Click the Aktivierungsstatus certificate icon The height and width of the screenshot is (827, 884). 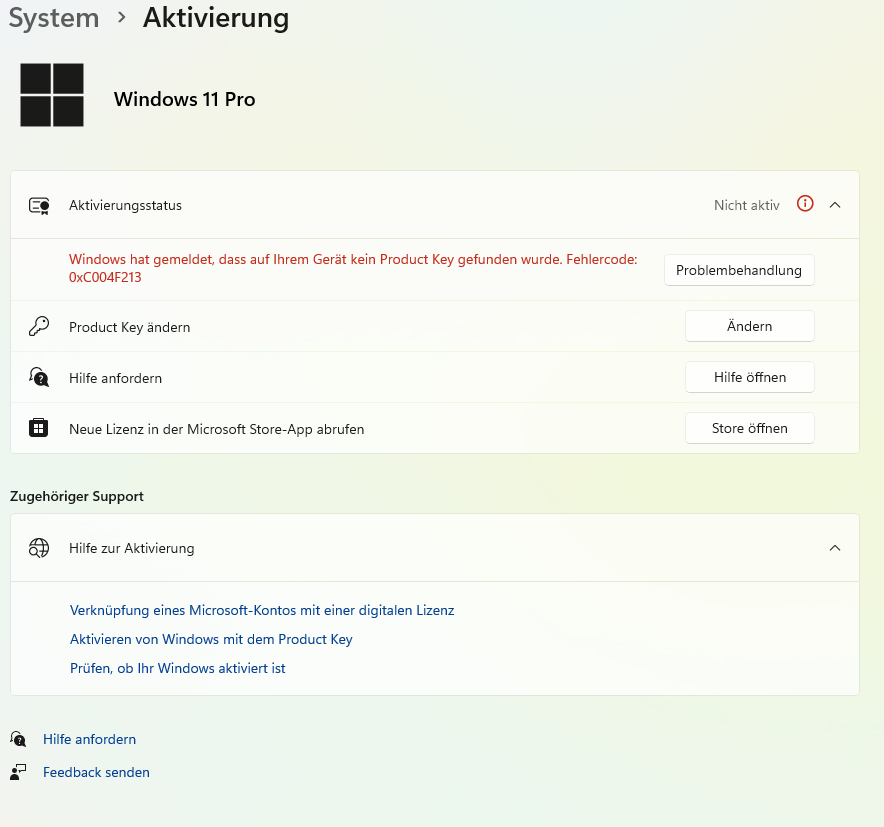[x=39, y=205]
